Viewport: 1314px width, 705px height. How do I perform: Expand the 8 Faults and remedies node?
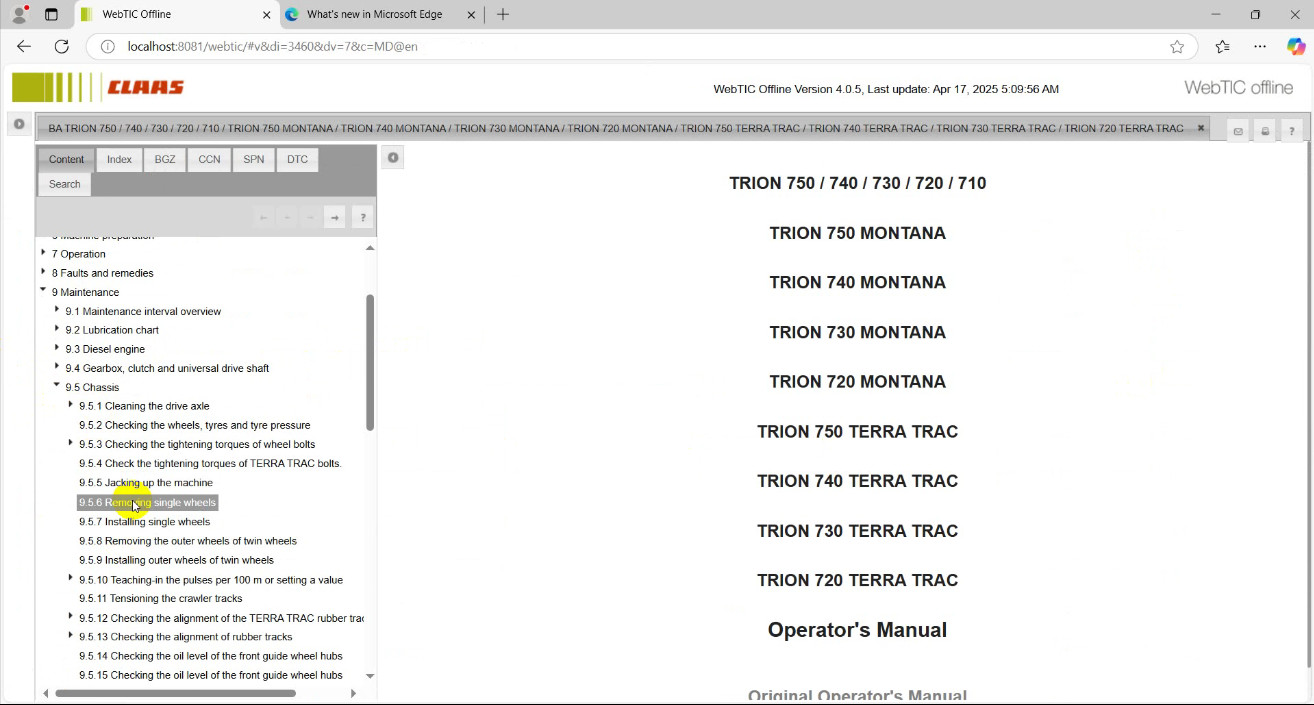[x=43, y=272]
